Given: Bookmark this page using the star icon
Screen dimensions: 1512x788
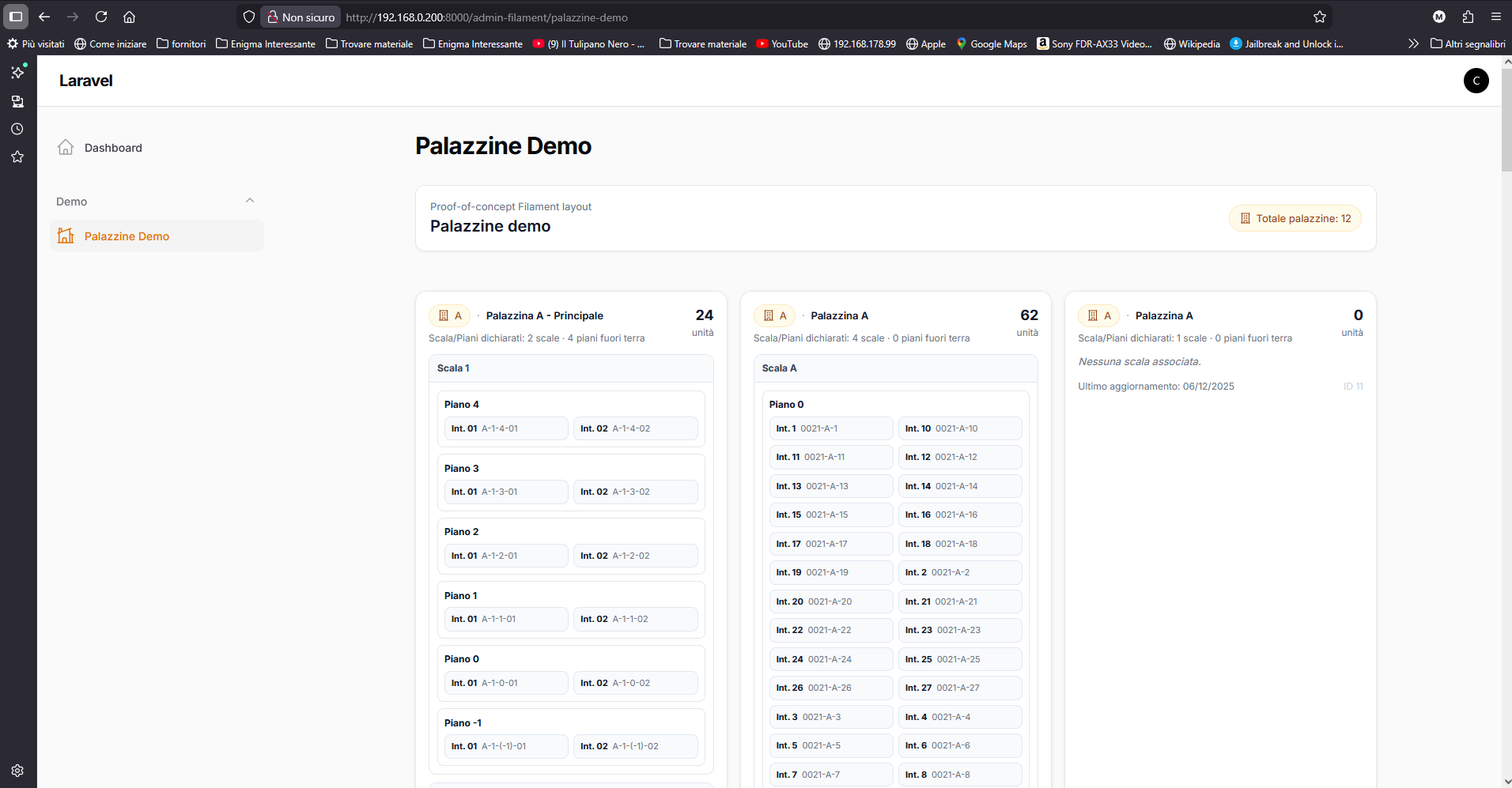Looking at the screenshot, I should tap(1320, 17).
